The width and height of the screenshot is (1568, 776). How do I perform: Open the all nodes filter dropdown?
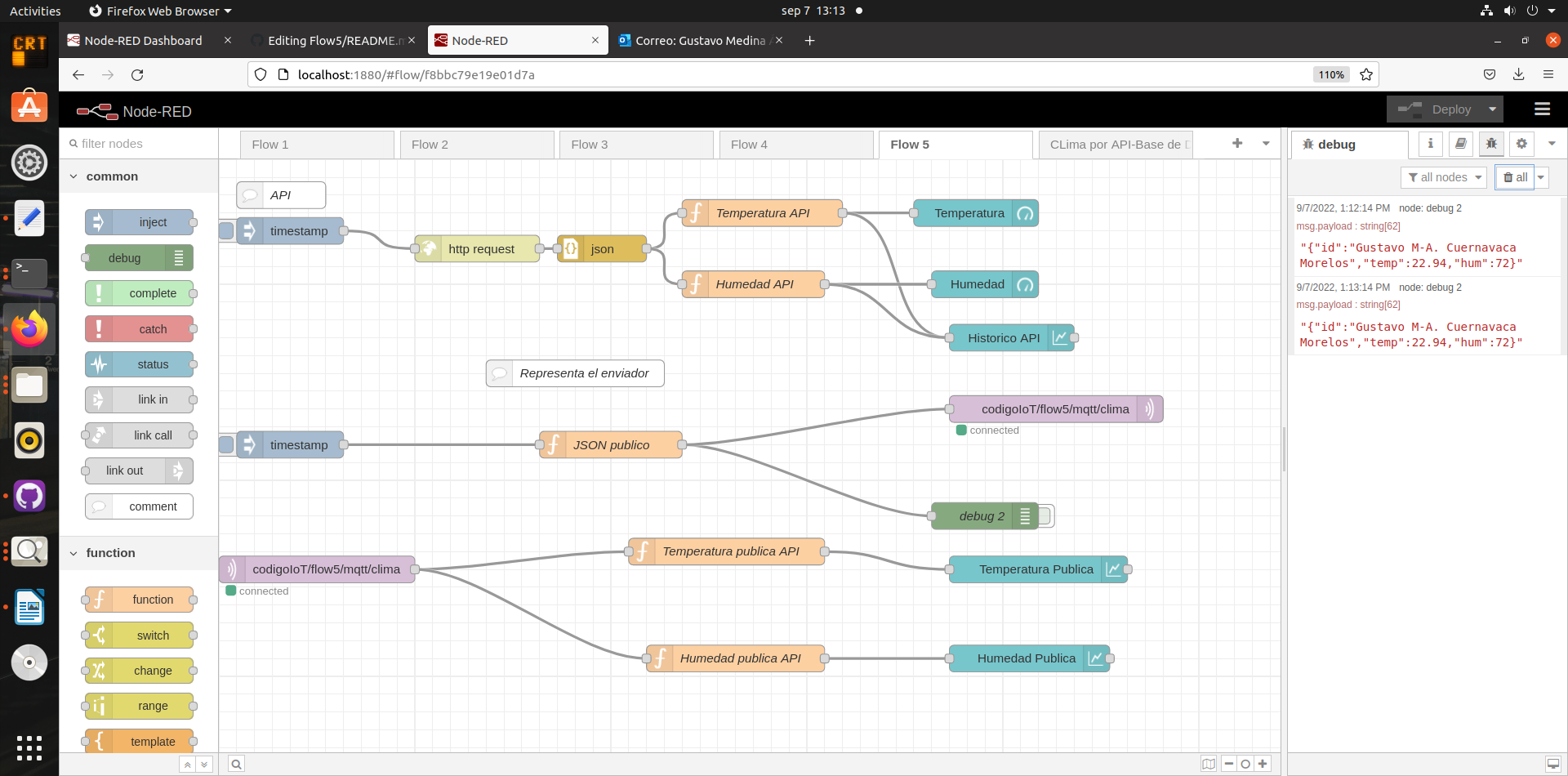click(x=1444, y=177)
